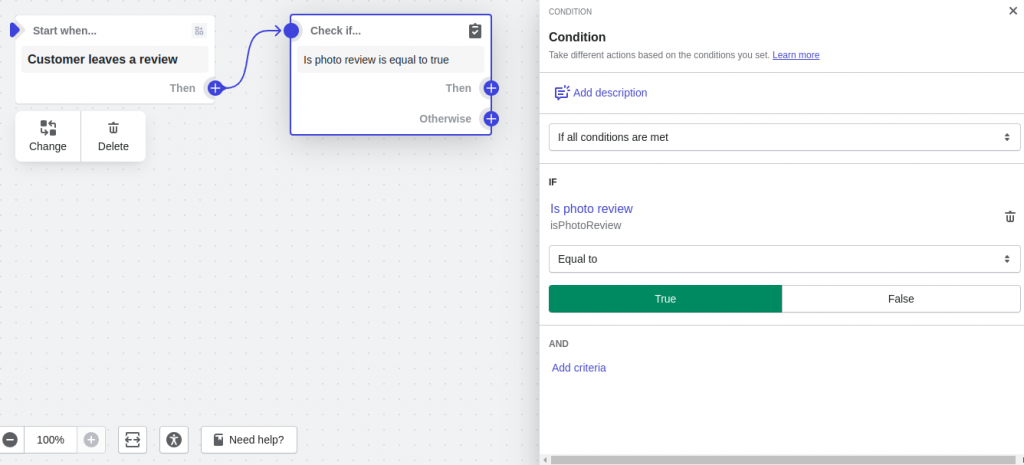Click the condition input connector dot
This screenshot has width=1024, height=465.
[291, 30]
